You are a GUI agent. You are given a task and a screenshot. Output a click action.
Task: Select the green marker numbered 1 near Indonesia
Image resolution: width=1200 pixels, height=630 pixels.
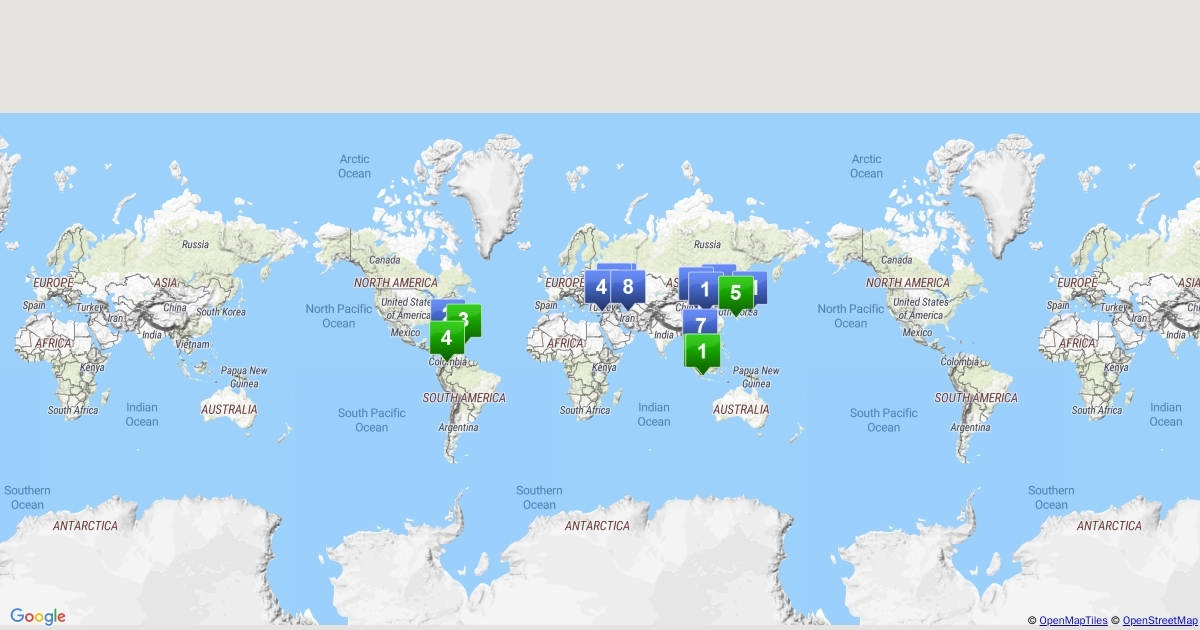(702, 352)
